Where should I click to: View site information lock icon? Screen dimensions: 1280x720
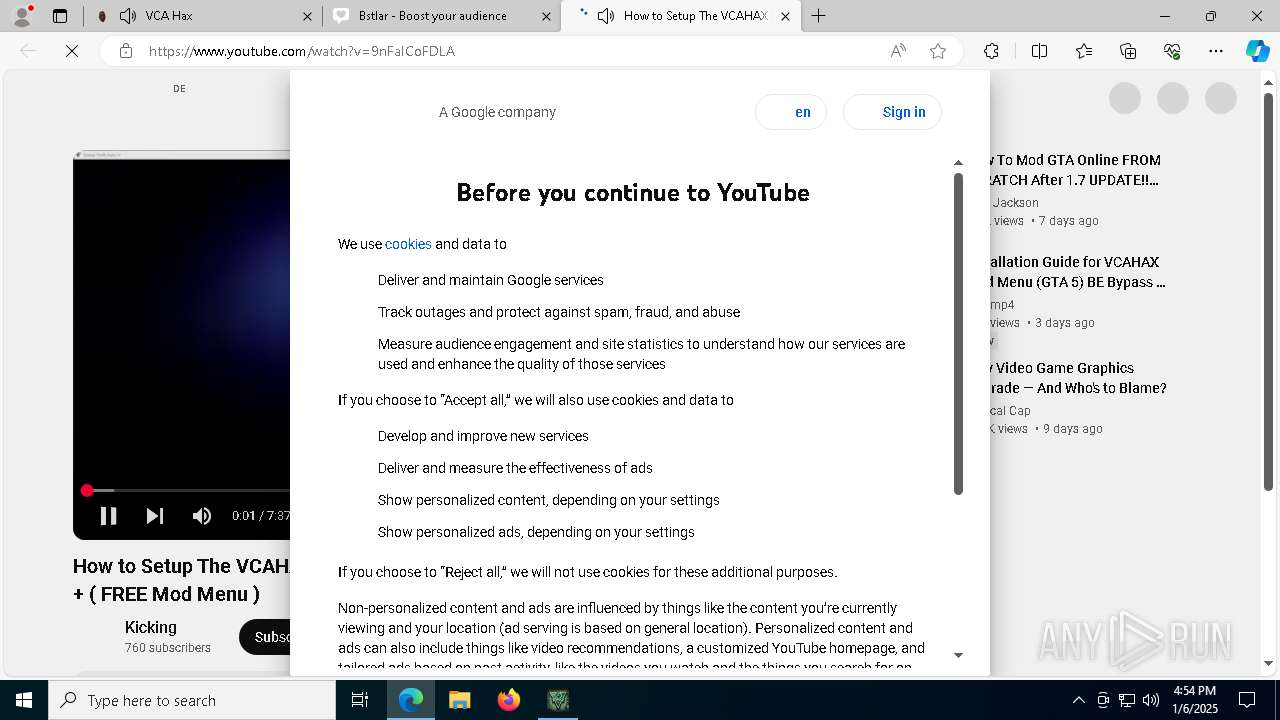(126, 51)
